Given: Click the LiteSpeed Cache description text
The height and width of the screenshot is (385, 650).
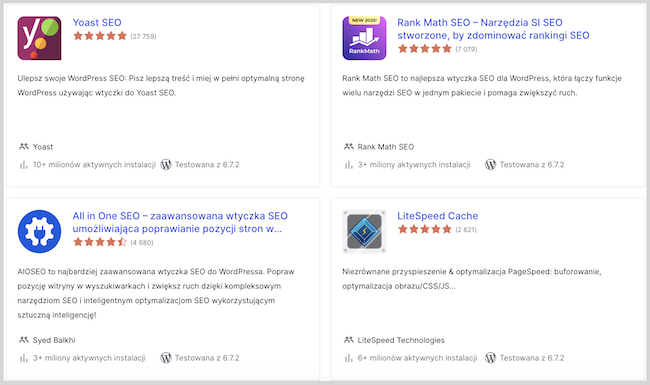Looking at the screenshot, I should tap(472, 279).
